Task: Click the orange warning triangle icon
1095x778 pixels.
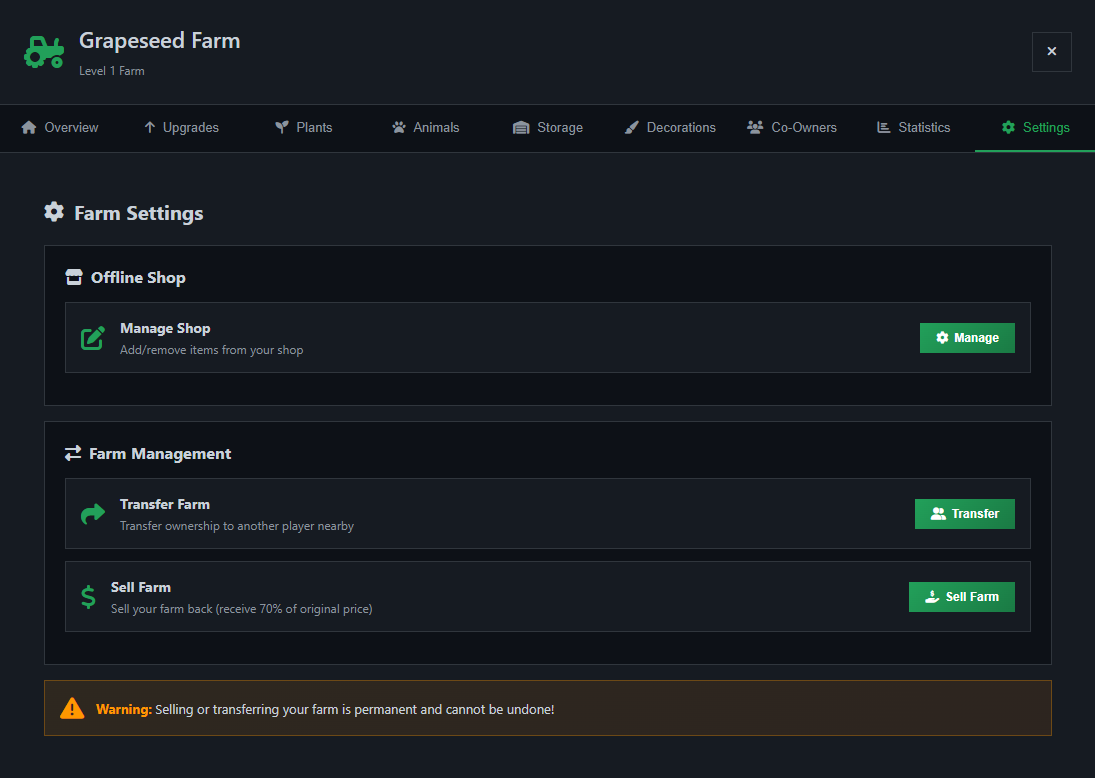Action: (72, 709)
